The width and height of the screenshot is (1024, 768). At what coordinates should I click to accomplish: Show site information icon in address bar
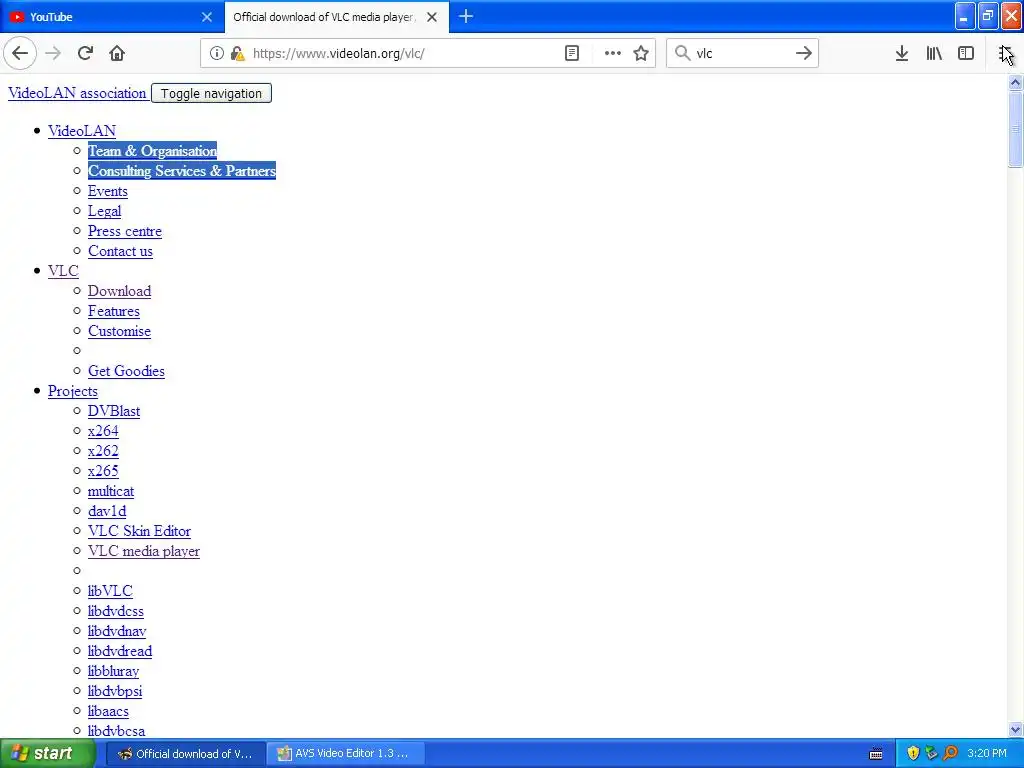217,53
